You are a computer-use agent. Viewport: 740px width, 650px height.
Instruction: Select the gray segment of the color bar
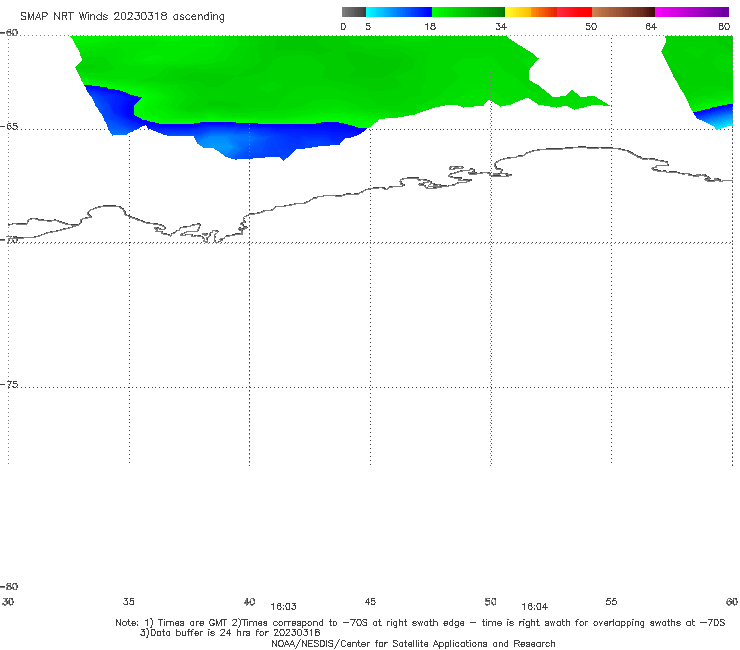[353, 12]
